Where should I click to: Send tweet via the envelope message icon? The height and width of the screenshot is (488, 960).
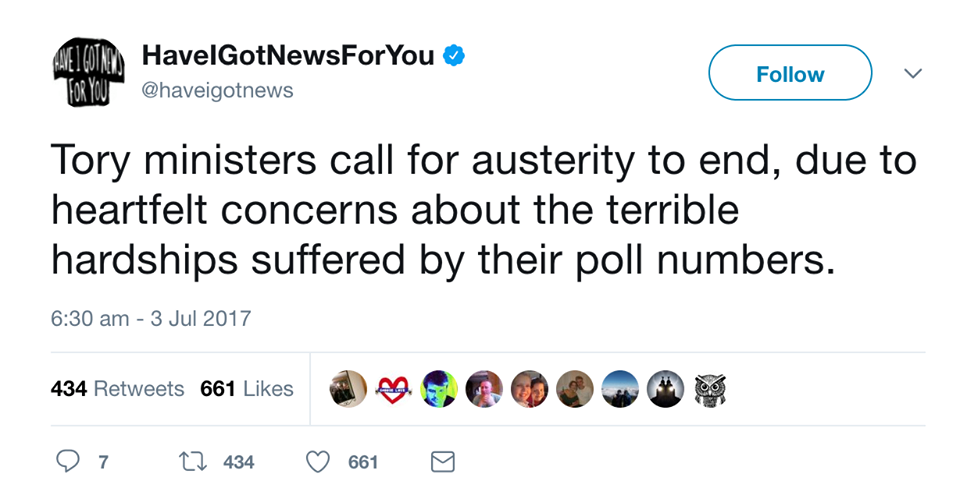[x=442, y=461]
